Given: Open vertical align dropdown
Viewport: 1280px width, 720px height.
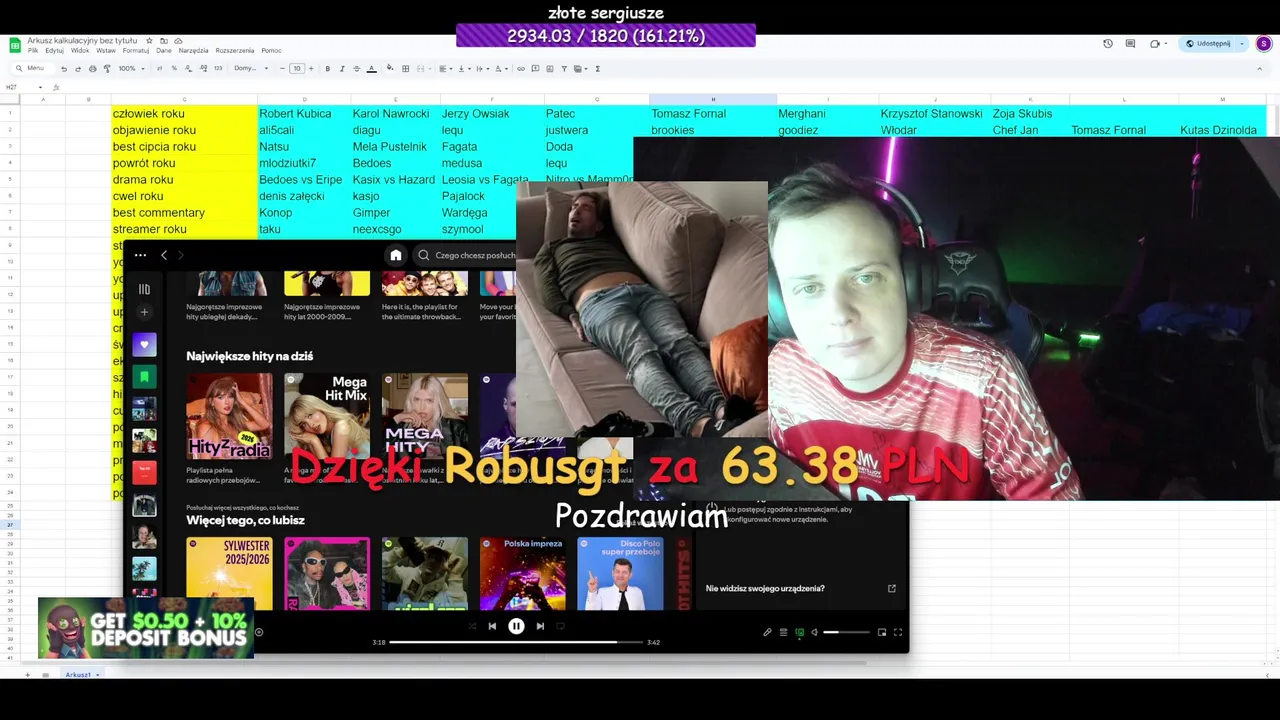Looking at the screenshot, I should pyautogui.click(x=464, y=69).
